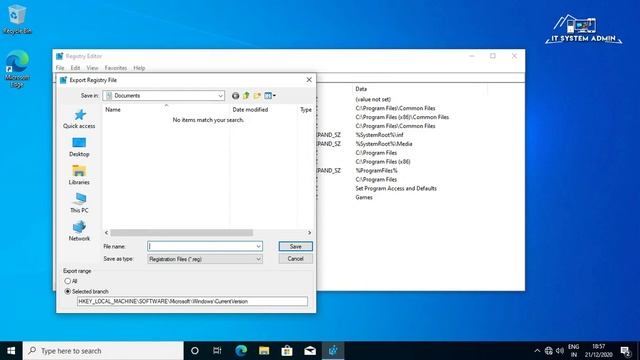Click the 'Set Program Access and Defaults' value
Viewport: 640px width, 360px height.
[396, 188]
